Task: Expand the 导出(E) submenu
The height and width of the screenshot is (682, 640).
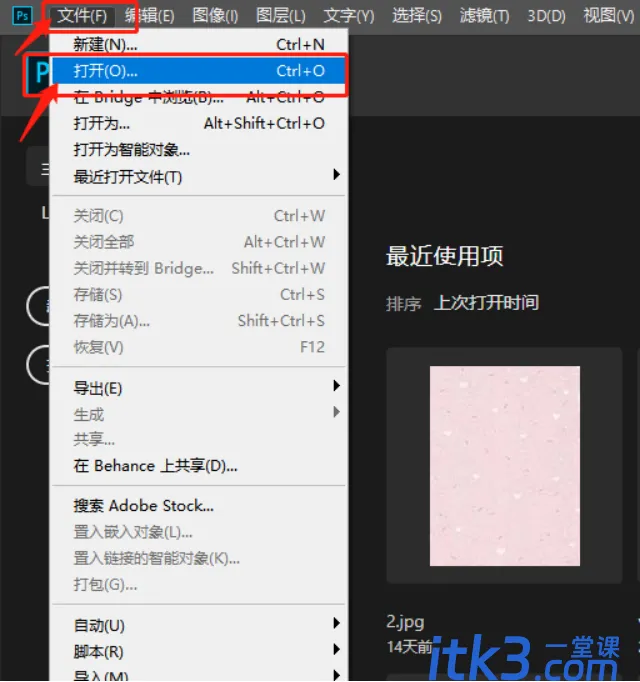Action: 199,388
